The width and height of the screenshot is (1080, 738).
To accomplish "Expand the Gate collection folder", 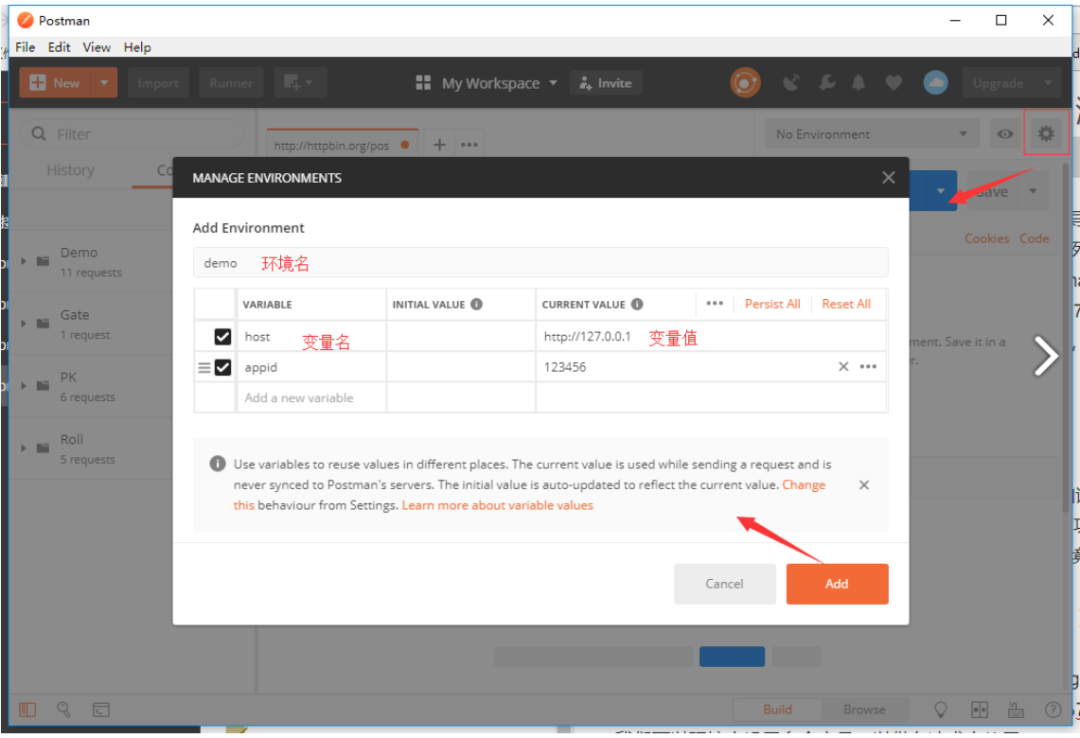I will tap(24, 323).
